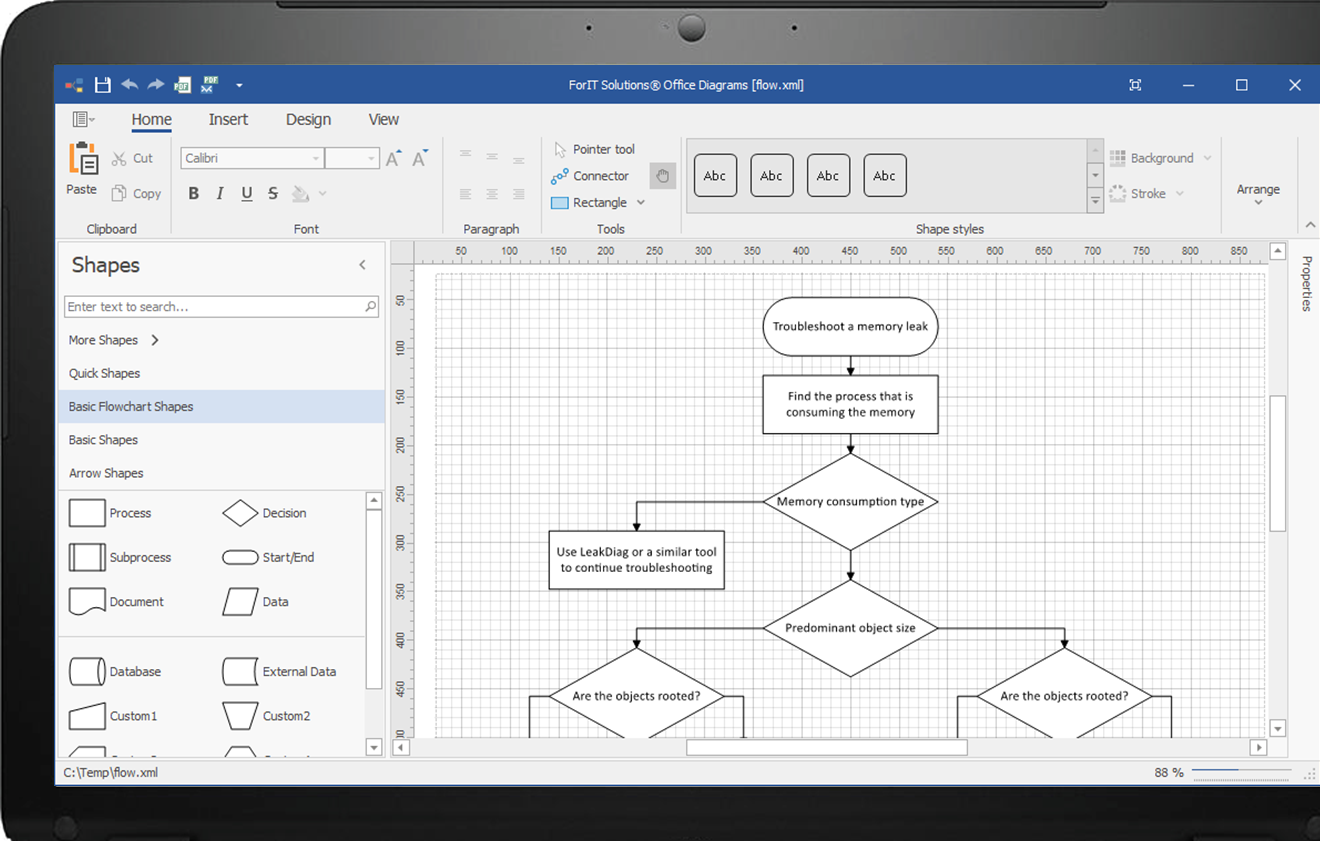Open the application menu button beside Home

click(x=84, y=119)
